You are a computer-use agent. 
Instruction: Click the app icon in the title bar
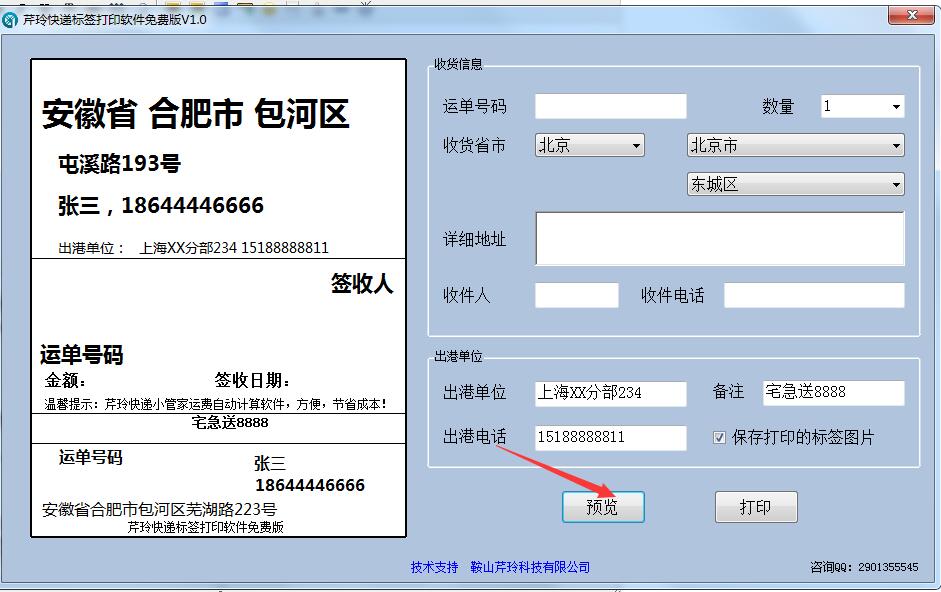pyautogui.click(x=10, y=20)
